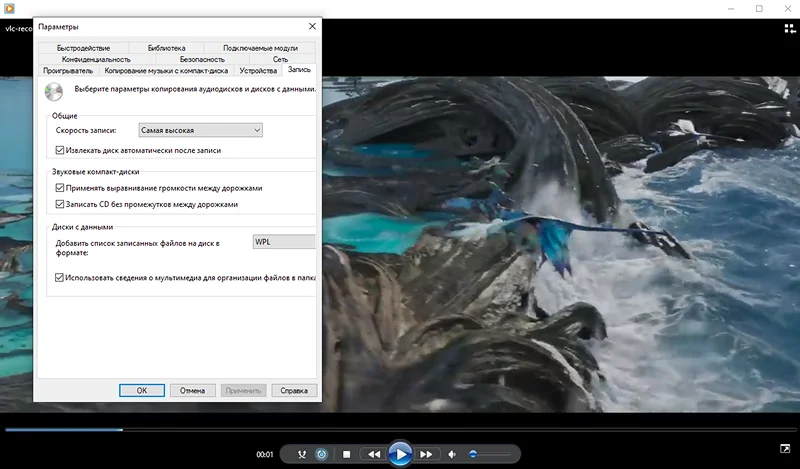The width and height of the screenshot is (800, 469).
Task: Mute sound with the speaker icon
Action: 452,454
